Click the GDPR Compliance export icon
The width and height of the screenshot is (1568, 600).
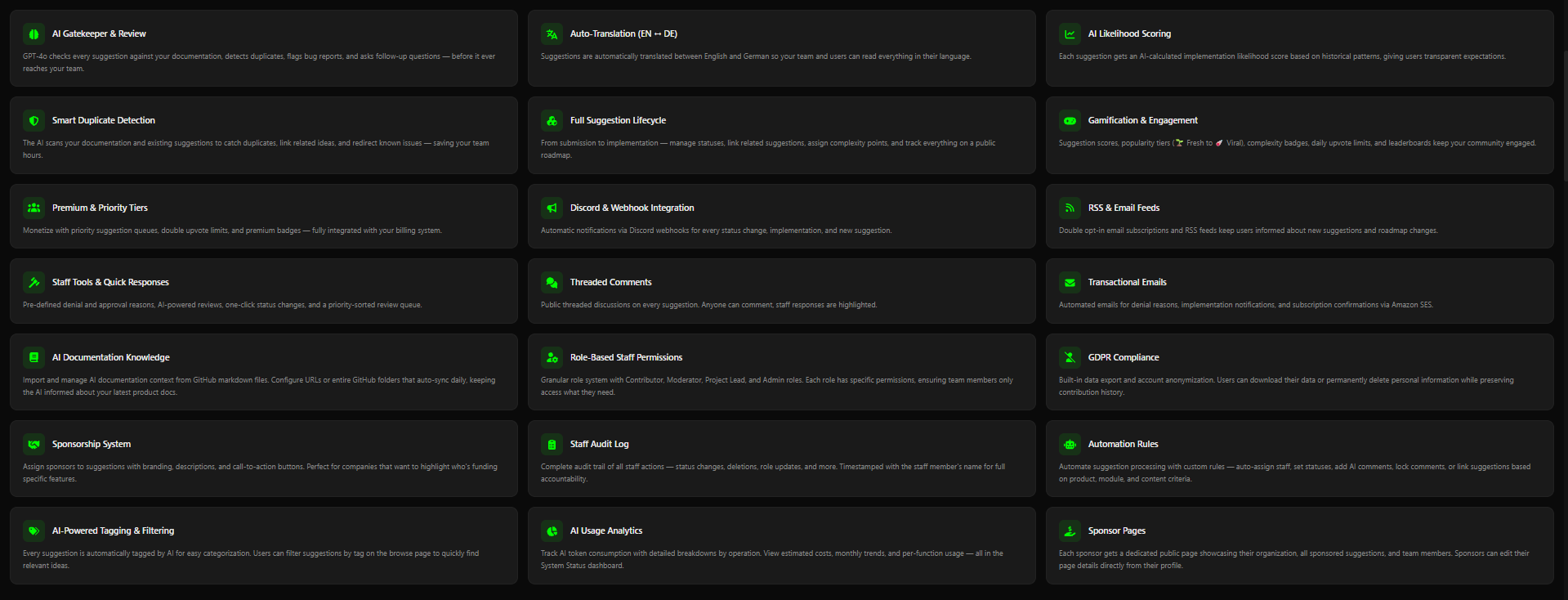tap(1070, 357)
